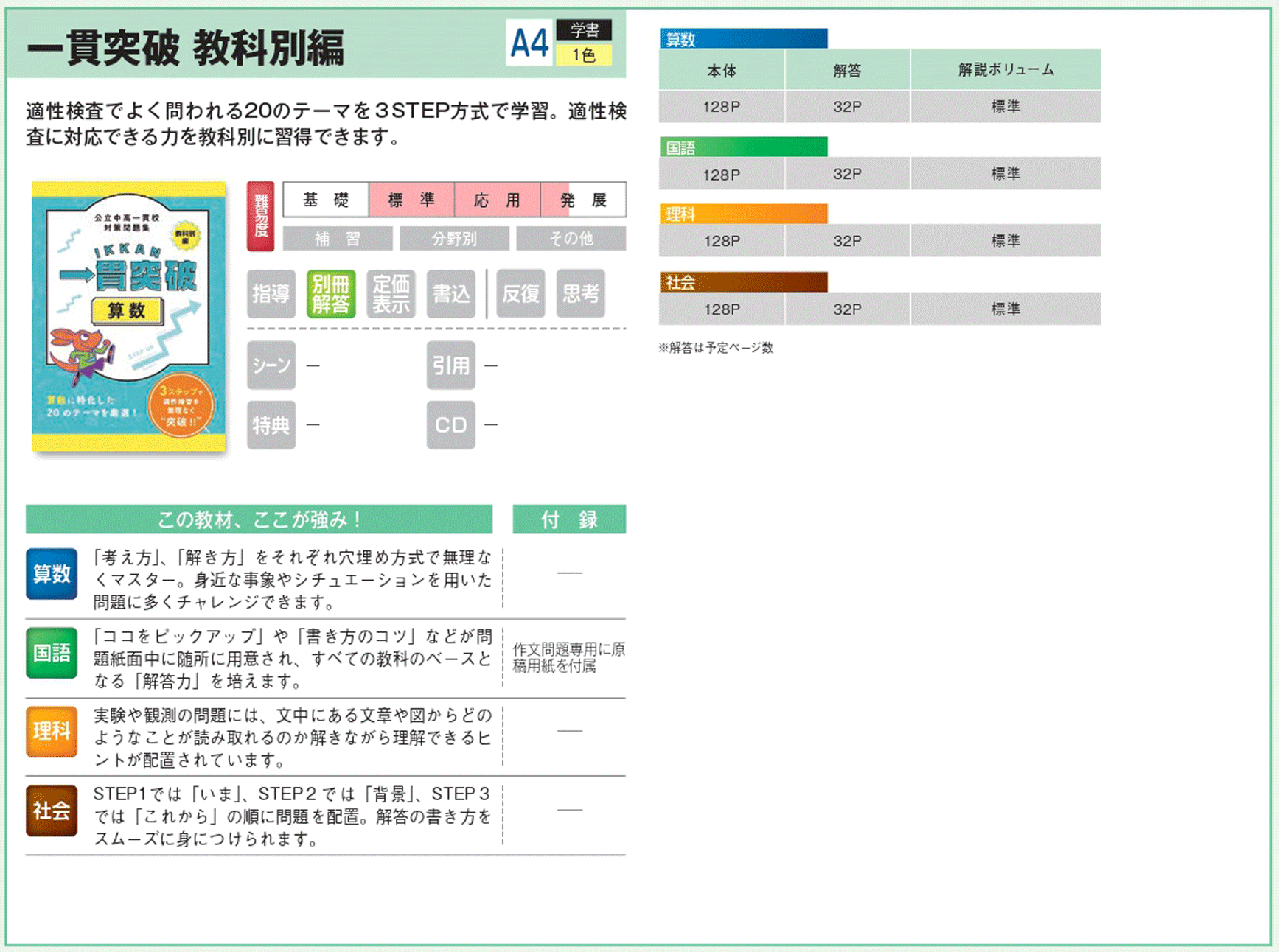Click the green 別冊解答 feature icon
This screenshot has height=952, width=1279.
point(331,293)
